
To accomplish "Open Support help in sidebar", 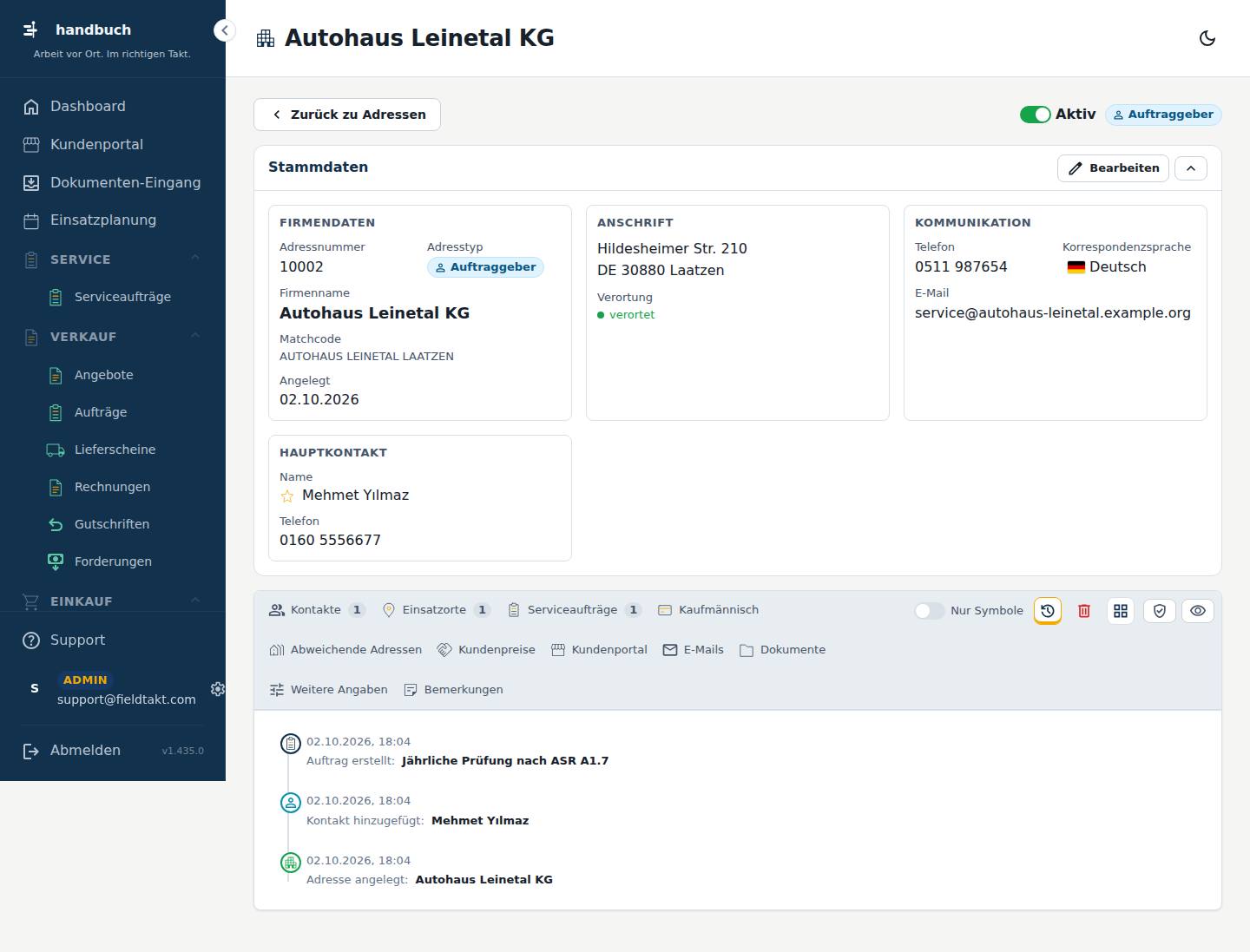I will (x=113, y=640).
